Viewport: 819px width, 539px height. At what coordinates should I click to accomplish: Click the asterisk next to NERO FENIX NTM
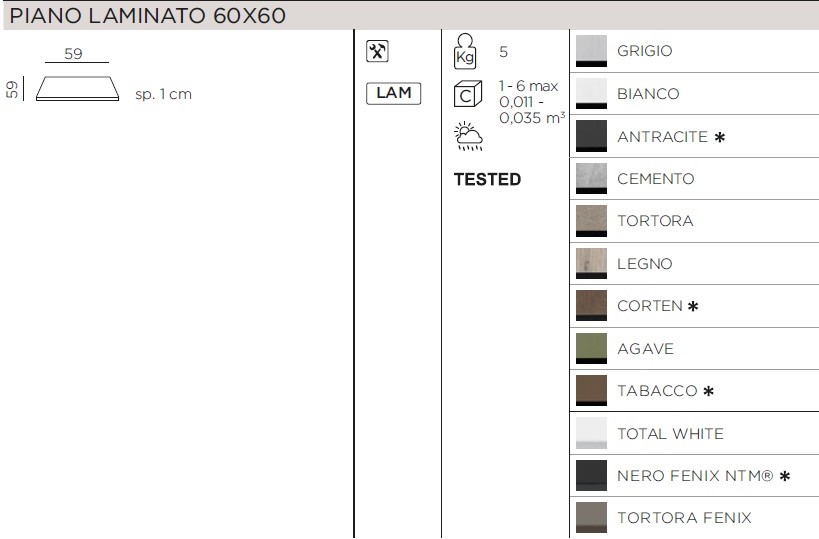click(785, 476)
